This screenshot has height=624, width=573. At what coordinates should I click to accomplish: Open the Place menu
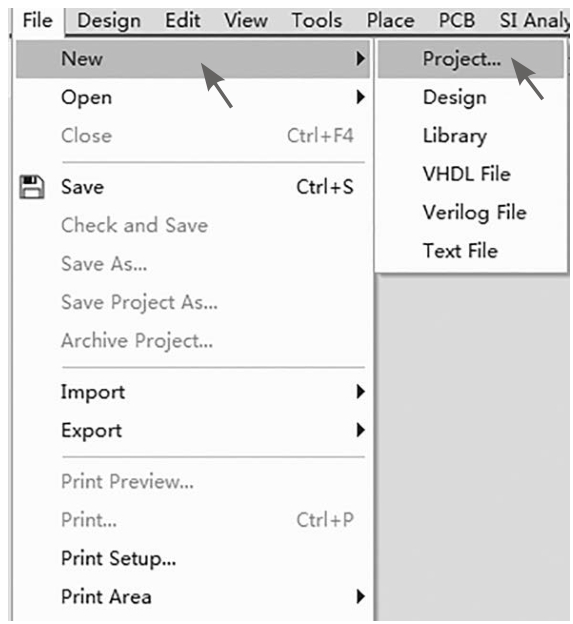pos(390,20)
